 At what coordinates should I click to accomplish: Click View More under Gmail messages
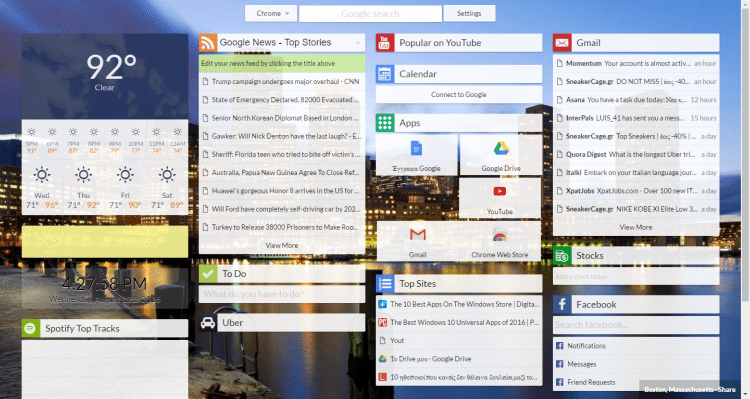[x=636, y=227]
